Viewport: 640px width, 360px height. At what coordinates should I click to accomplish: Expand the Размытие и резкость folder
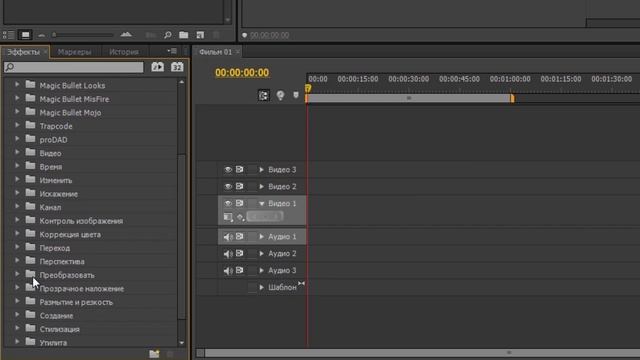point(17,301)
